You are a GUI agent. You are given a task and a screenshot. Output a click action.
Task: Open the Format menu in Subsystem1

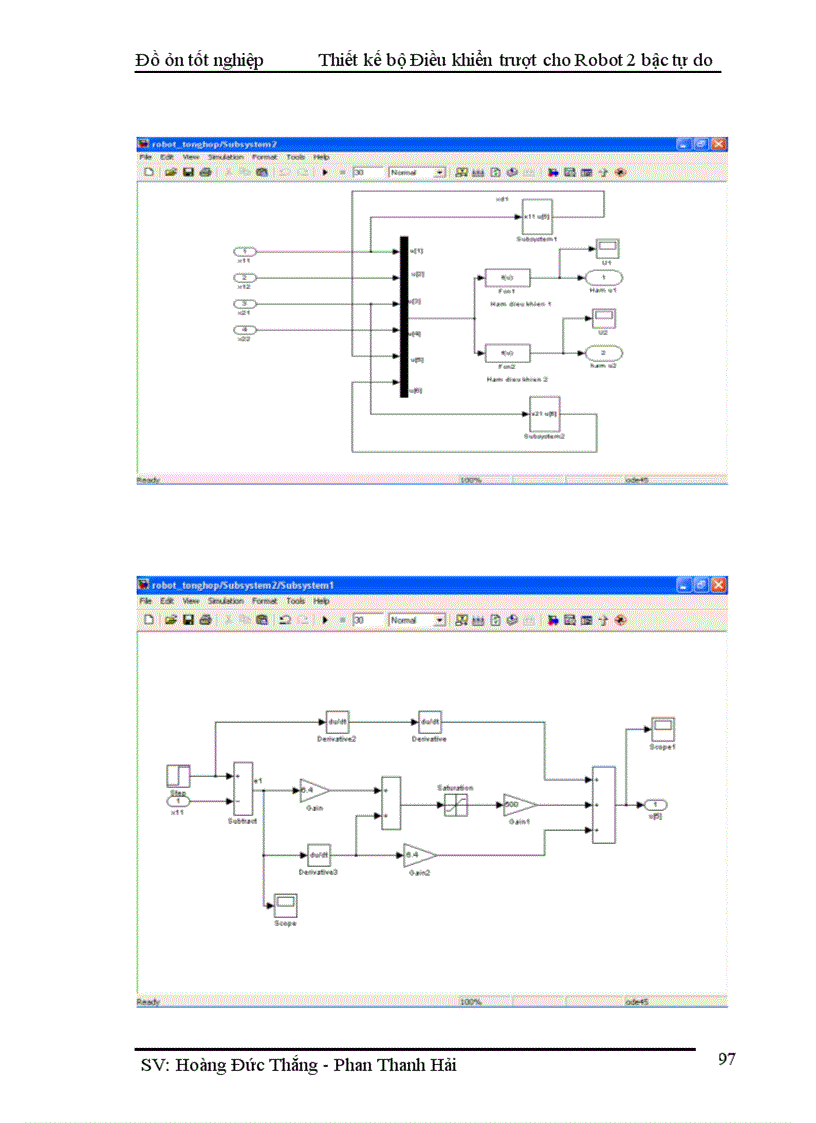[263, 601]
